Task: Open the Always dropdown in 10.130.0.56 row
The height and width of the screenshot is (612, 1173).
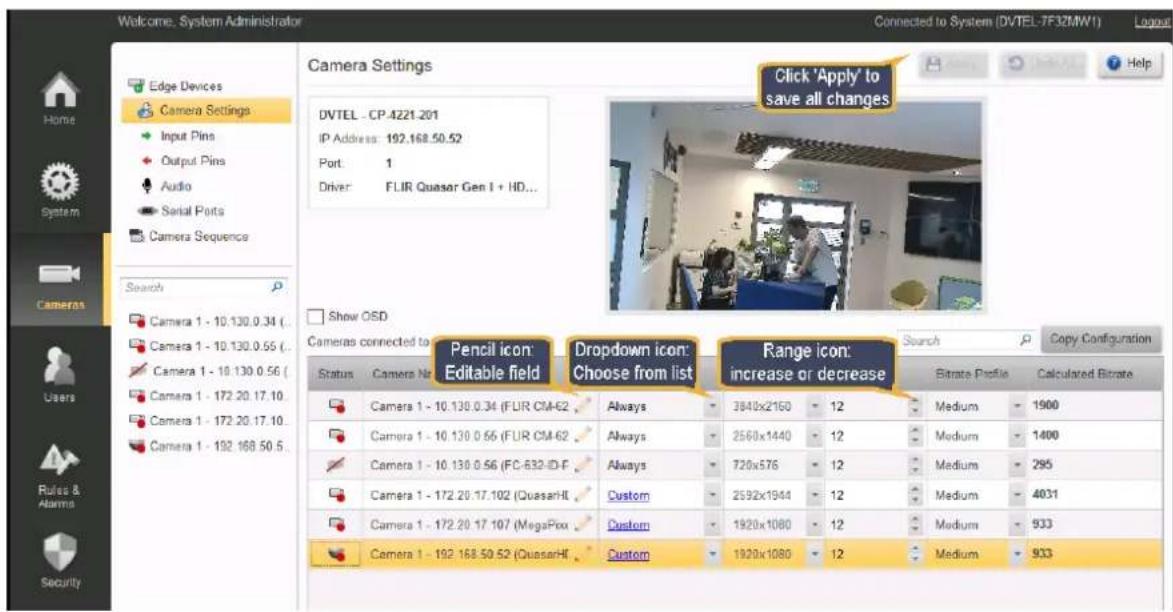Action: click(x=713, y=465)
